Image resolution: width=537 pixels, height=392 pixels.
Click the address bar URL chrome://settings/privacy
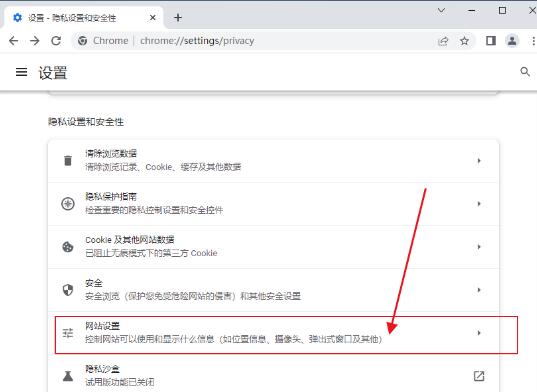click(197, 41)
